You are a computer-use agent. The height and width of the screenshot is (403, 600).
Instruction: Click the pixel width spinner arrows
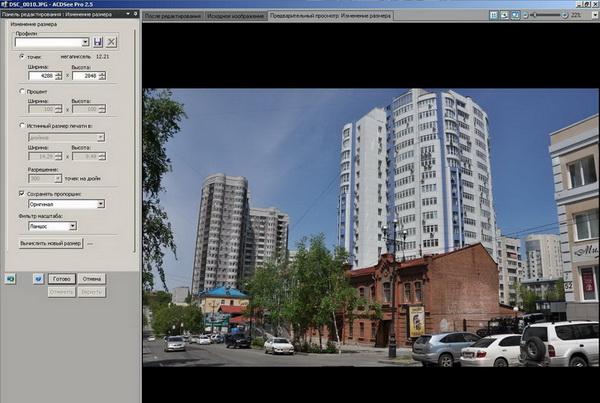tap(58, 76)
